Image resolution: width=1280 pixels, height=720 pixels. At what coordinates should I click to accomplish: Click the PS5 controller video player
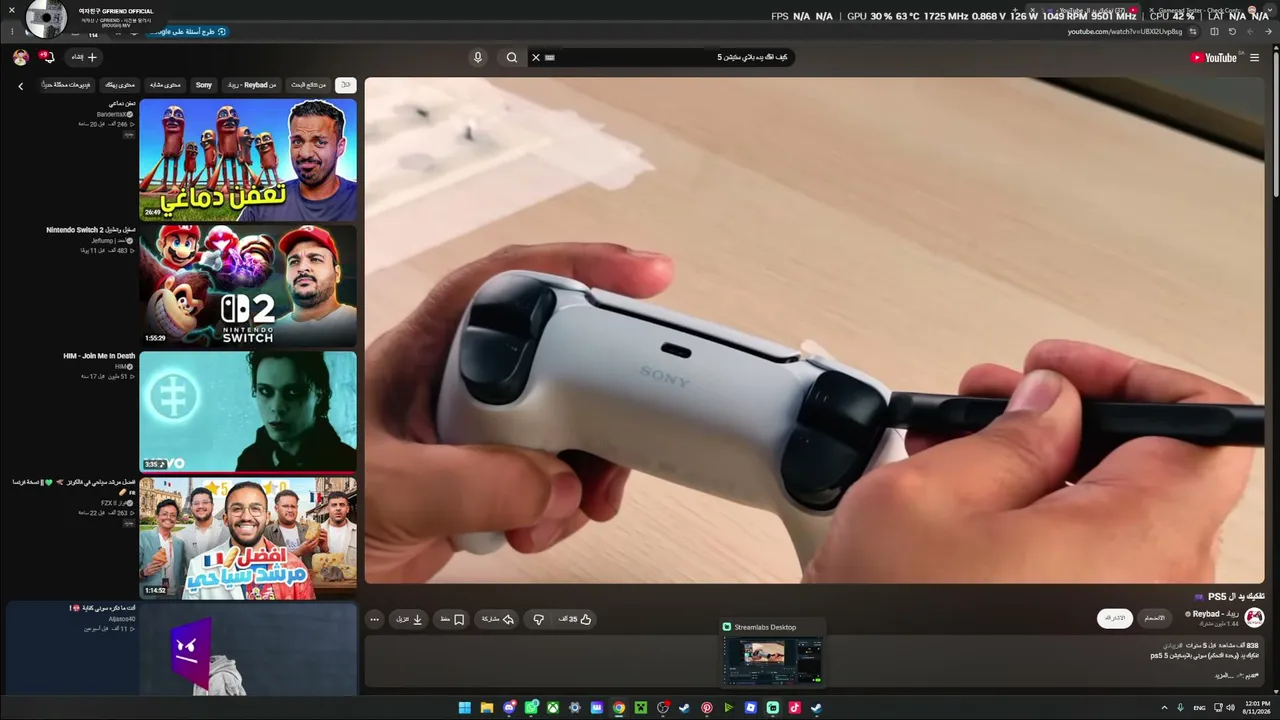point(814,330)
